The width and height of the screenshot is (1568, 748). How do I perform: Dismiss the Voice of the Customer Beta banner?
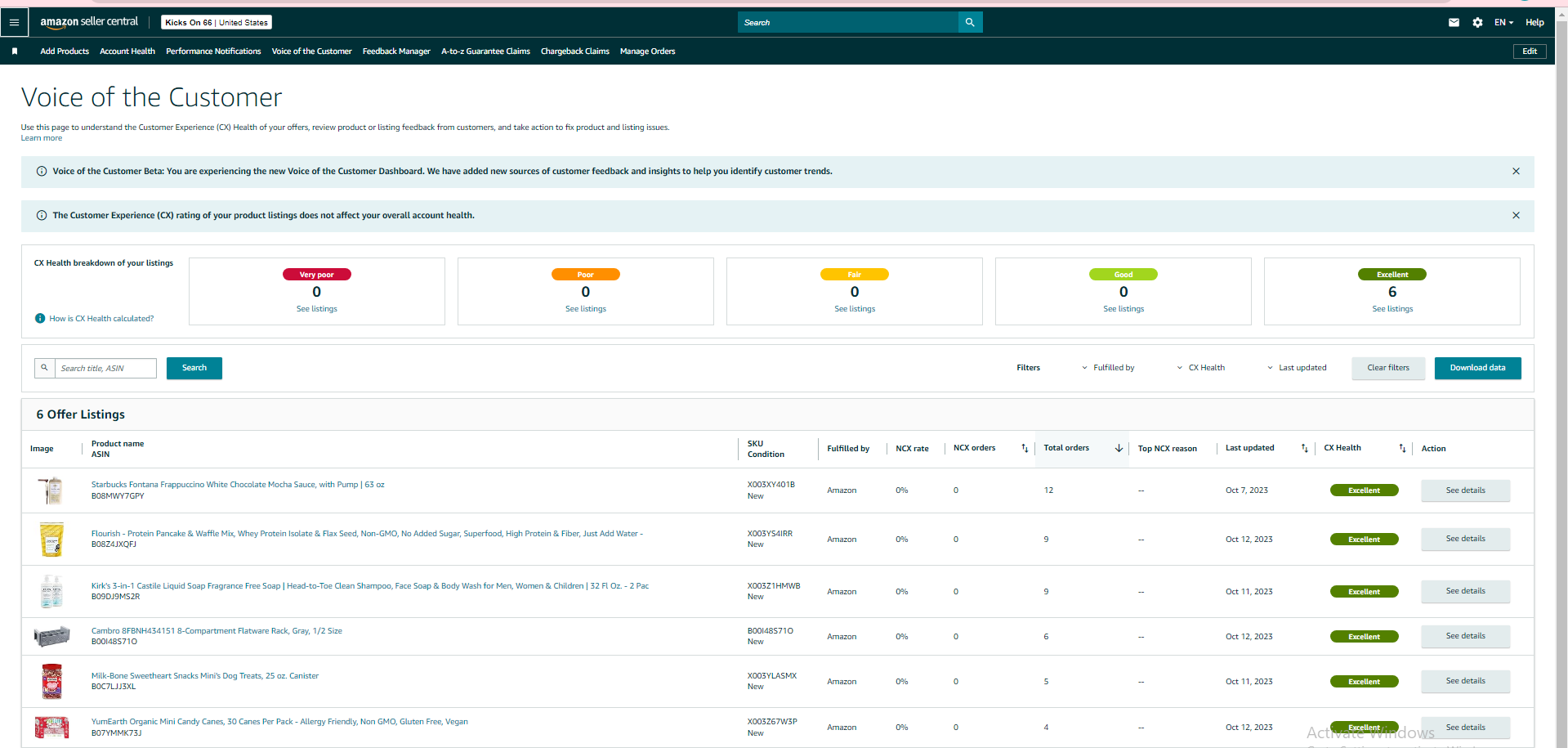[x=1516, y=172]
